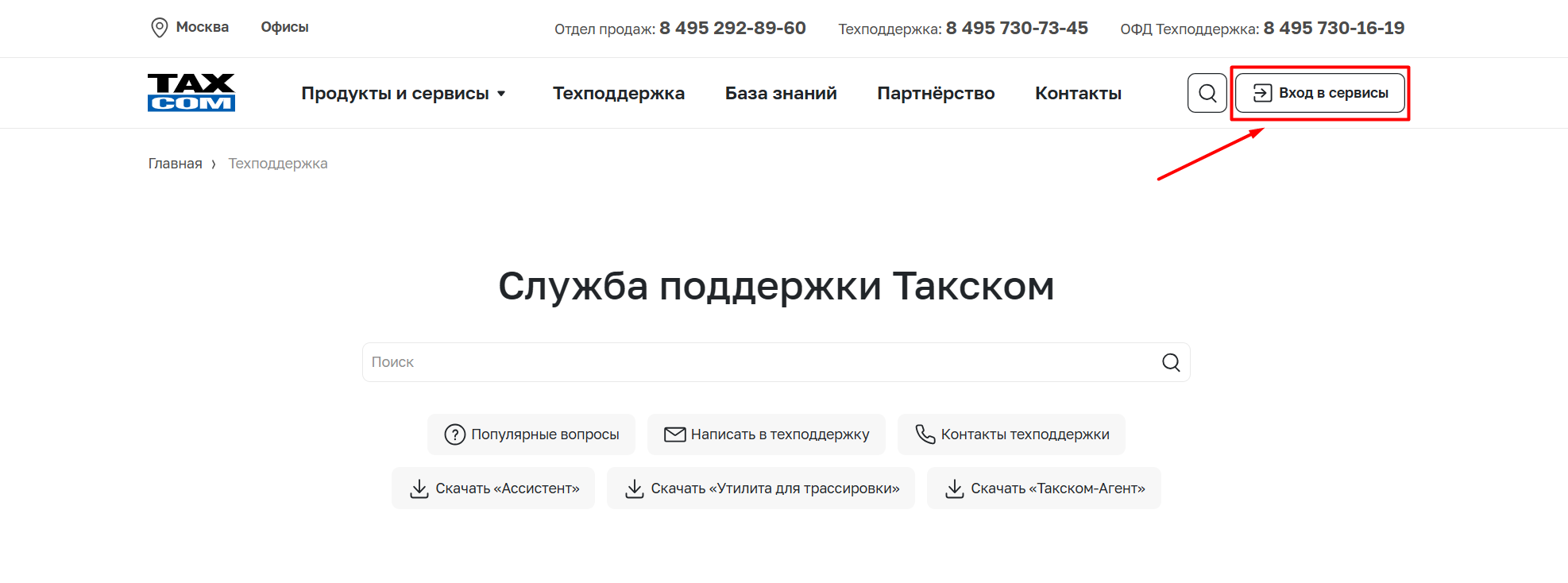Click the download icon for «Ассистент»
The image size is (1568, 583).
tap(419, 488)
